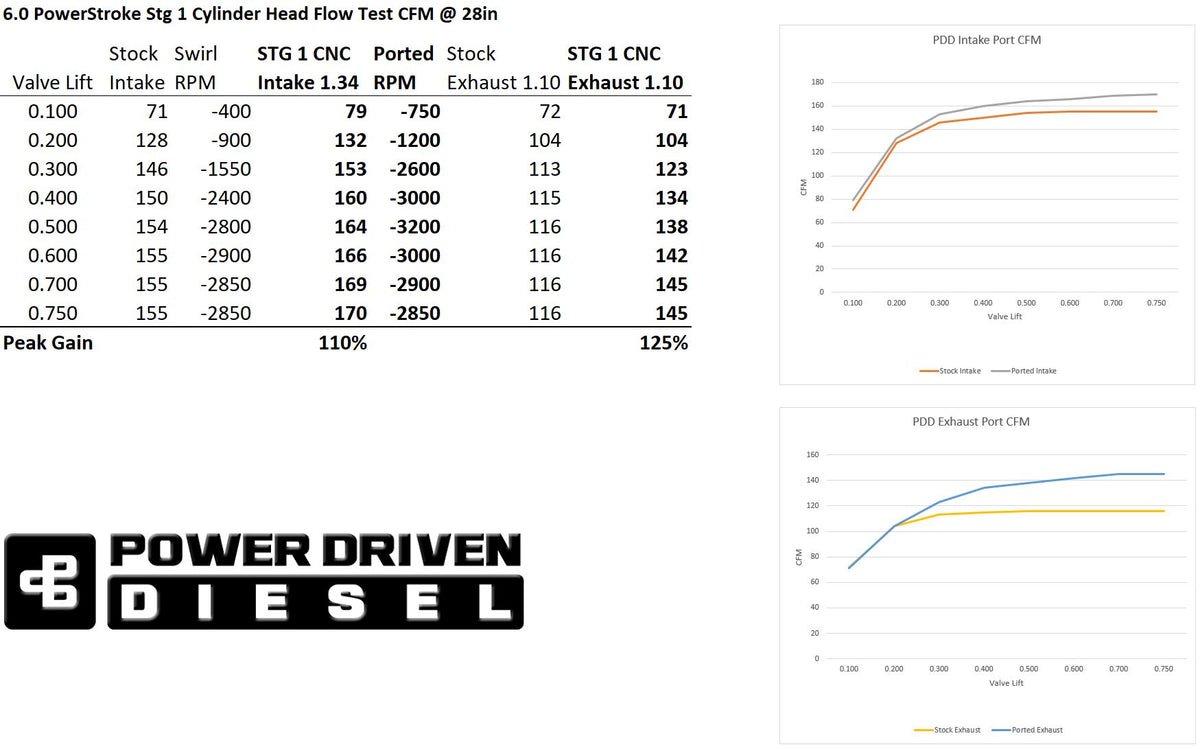Select the orange Stock Intake legend marker
This screenshot has height=749, width=1200.
[928, 371]
